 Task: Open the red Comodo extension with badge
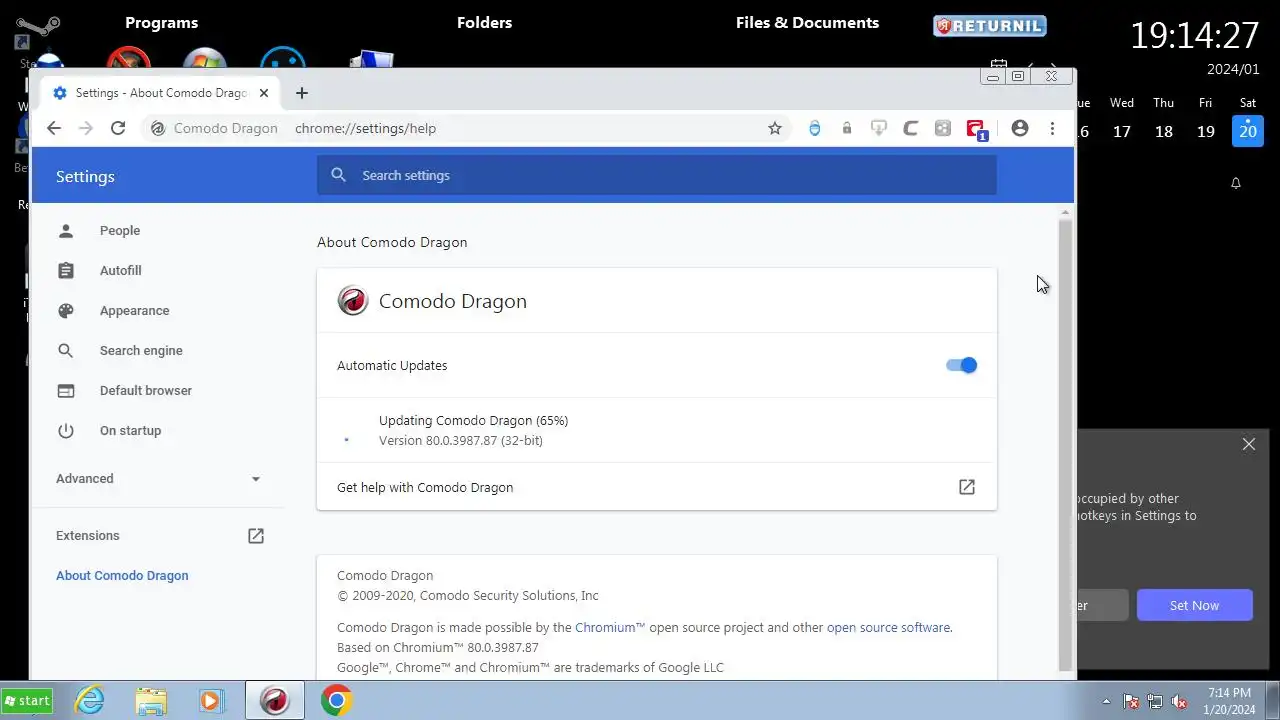point(976,129)
